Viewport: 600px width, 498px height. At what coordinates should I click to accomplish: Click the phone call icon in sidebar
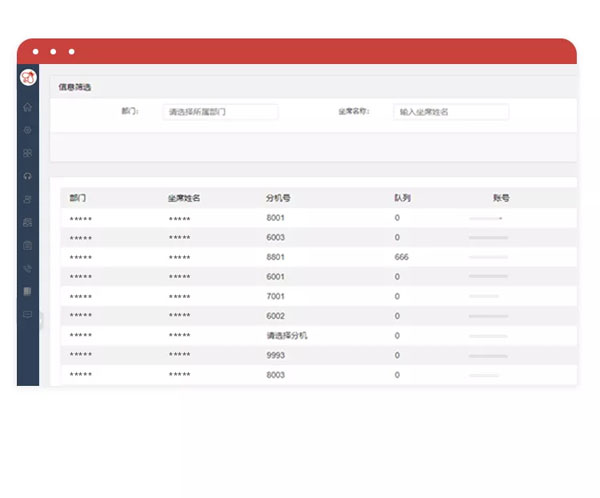tap(28, 268)
